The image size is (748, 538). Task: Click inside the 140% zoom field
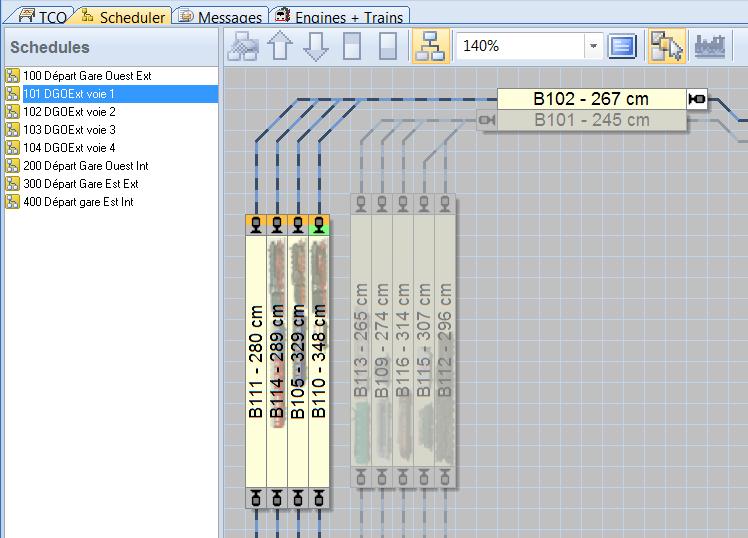[x=520, y=46]
